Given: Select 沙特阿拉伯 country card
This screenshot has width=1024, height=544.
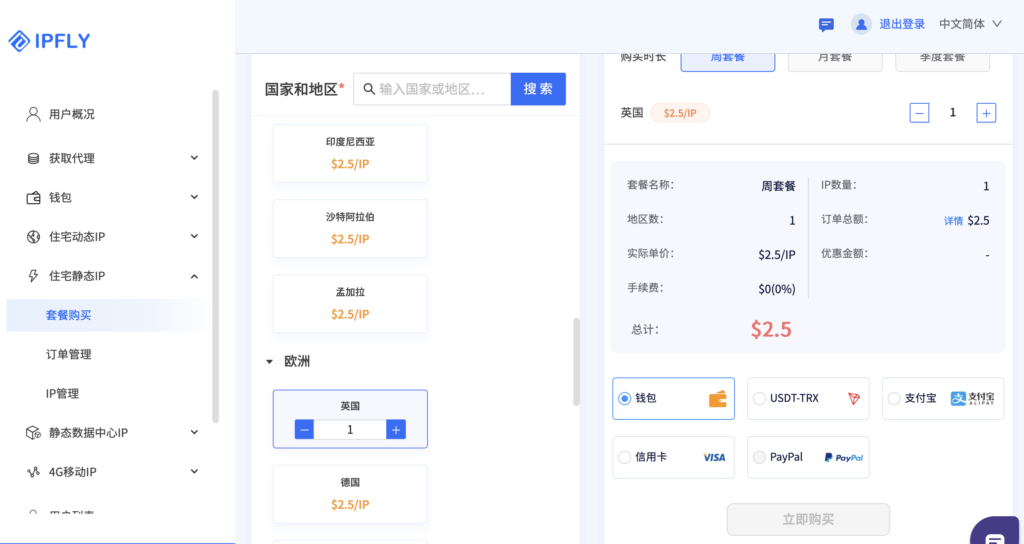Looking at the screenshot, I should click(x=350, y=229).
